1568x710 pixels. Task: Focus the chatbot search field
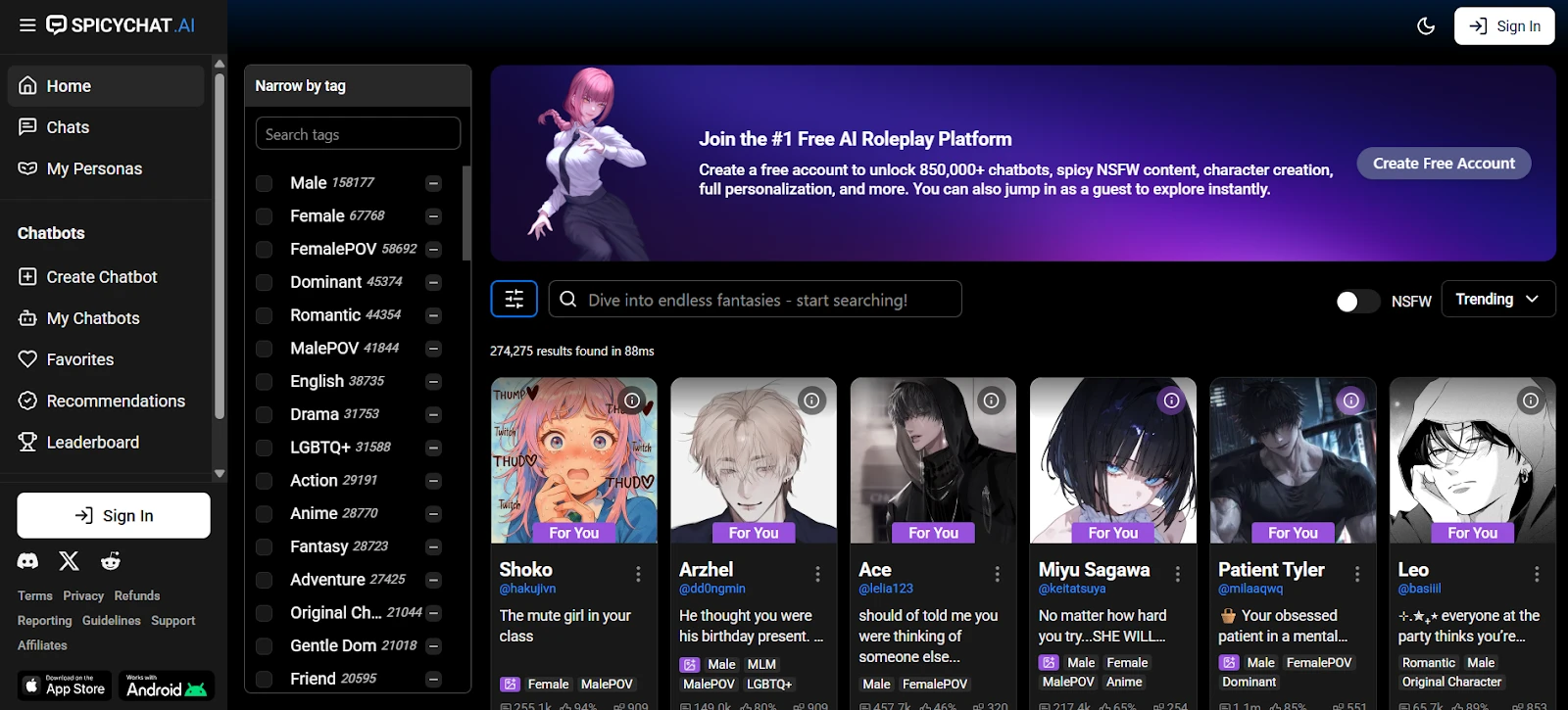click(x=756, y=300)
